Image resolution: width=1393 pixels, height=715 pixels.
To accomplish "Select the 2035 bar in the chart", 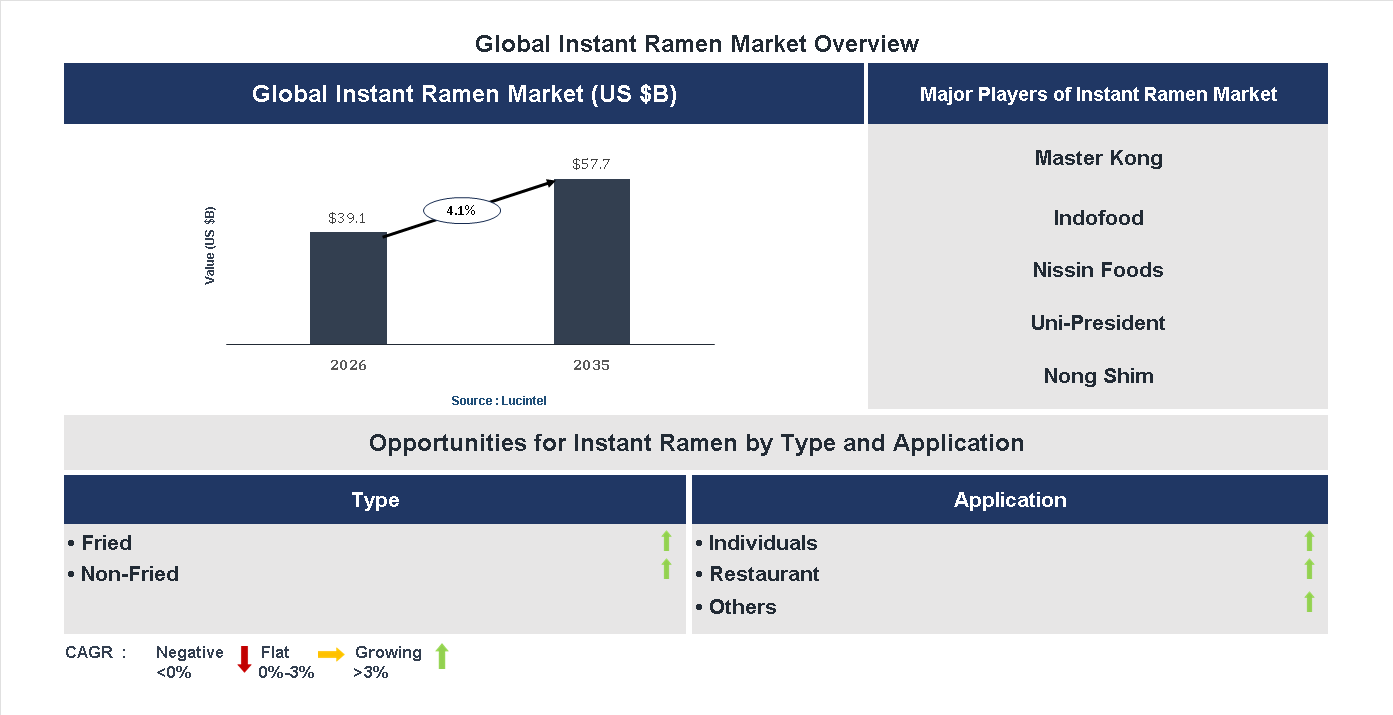I will 591,260.
